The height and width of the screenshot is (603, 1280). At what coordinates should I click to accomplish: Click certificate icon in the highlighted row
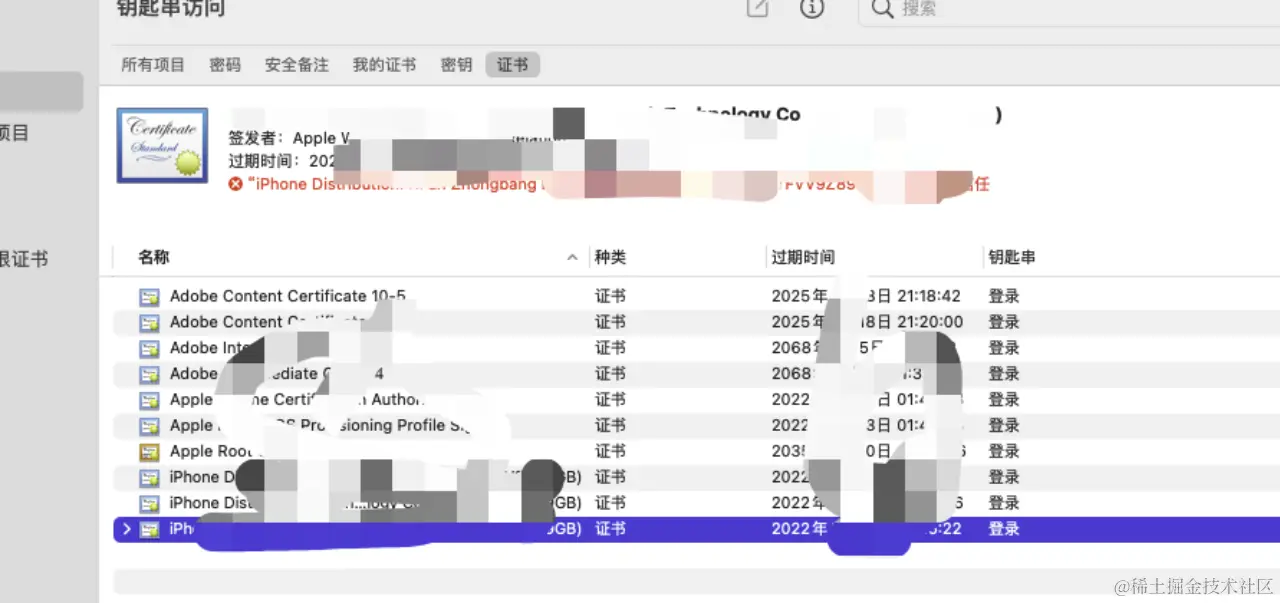pos(149,529)
